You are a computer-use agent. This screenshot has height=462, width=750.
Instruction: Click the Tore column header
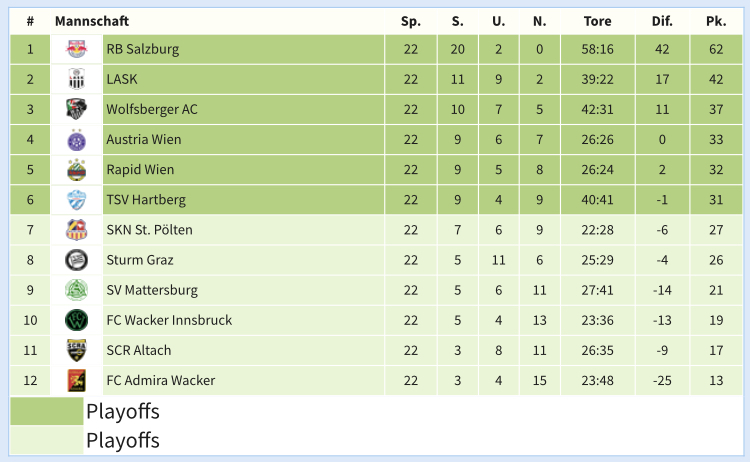click(597, 21)
